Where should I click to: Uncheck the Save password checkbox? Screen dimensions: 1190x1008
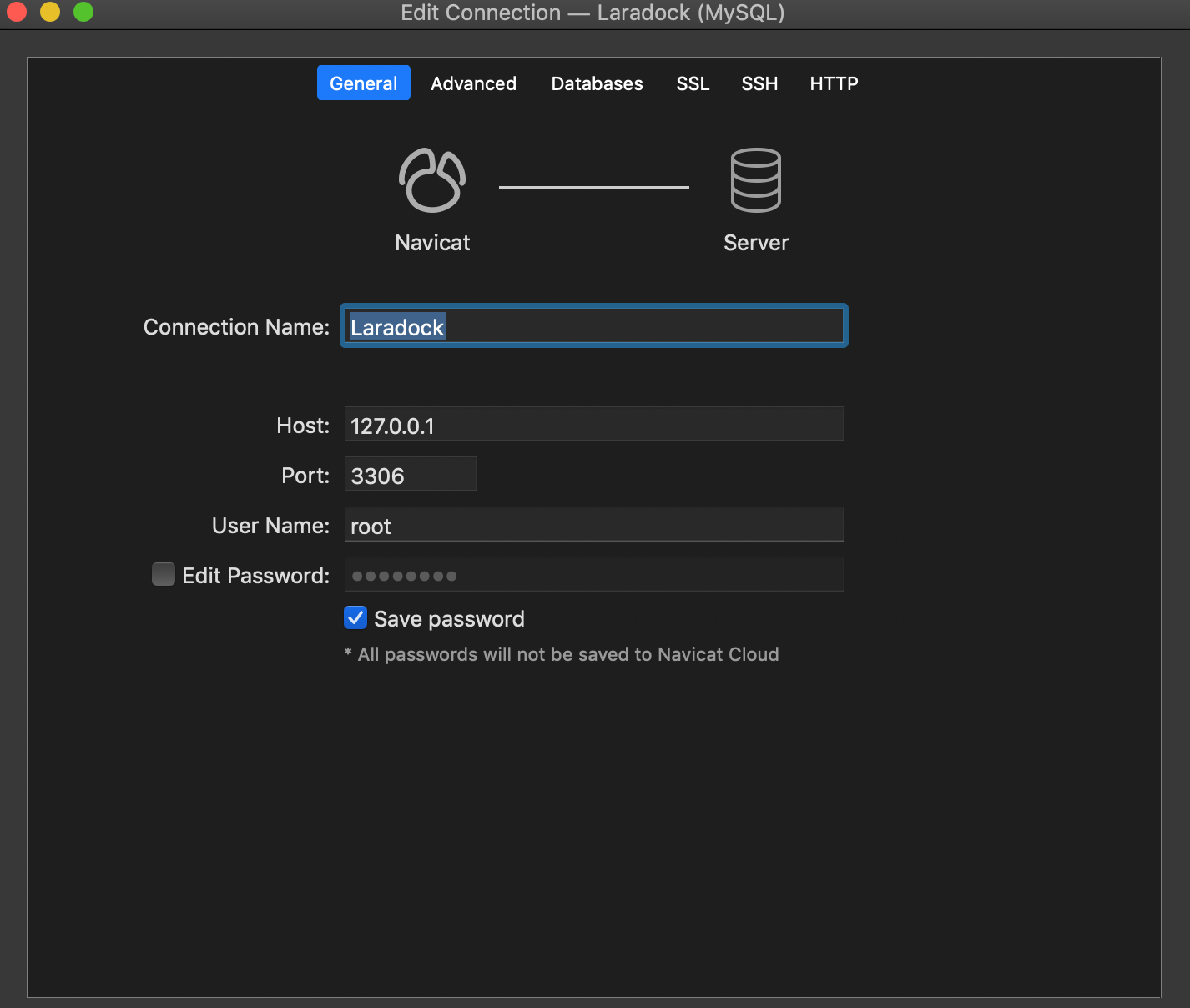[355, 617]
